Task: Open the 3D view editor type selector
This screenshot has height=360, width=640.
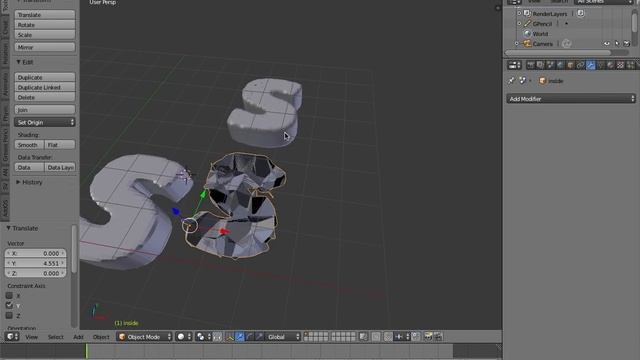Action: coord(12,336)
